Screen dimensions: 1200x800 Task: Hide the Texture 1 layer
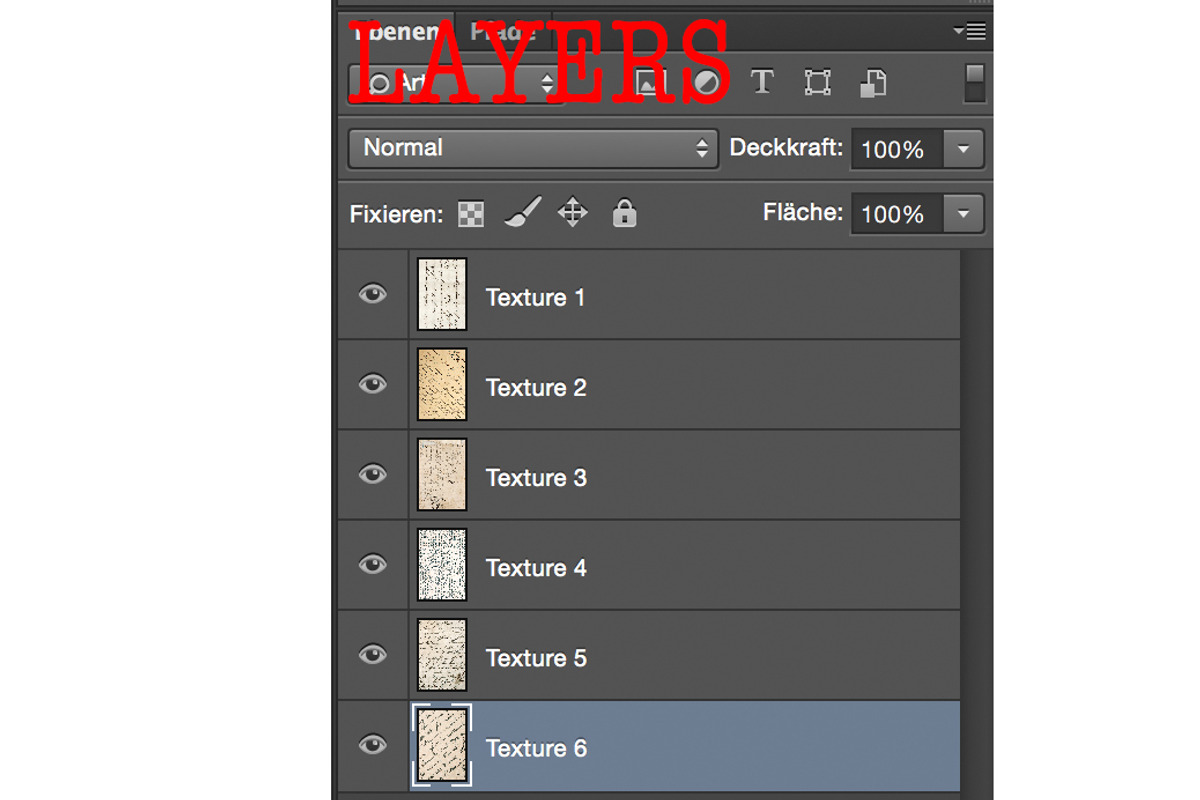tap(373, 294)
